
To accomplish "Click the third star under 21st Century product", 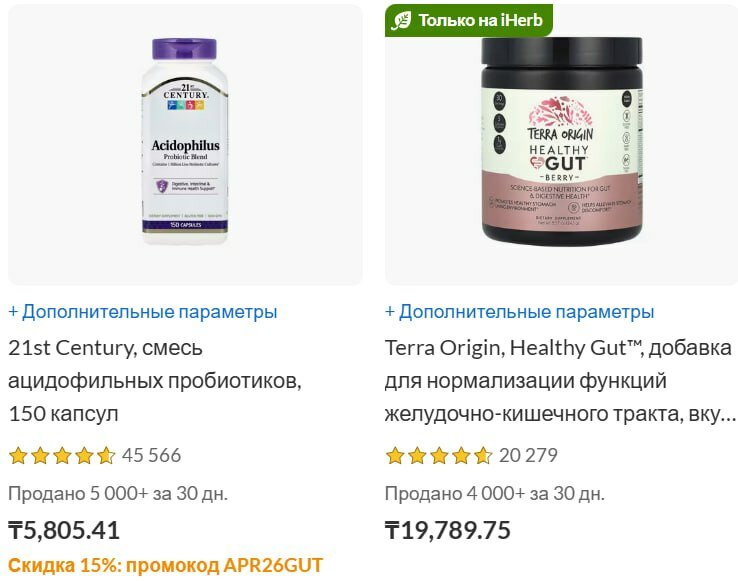I will coord(62,455).
